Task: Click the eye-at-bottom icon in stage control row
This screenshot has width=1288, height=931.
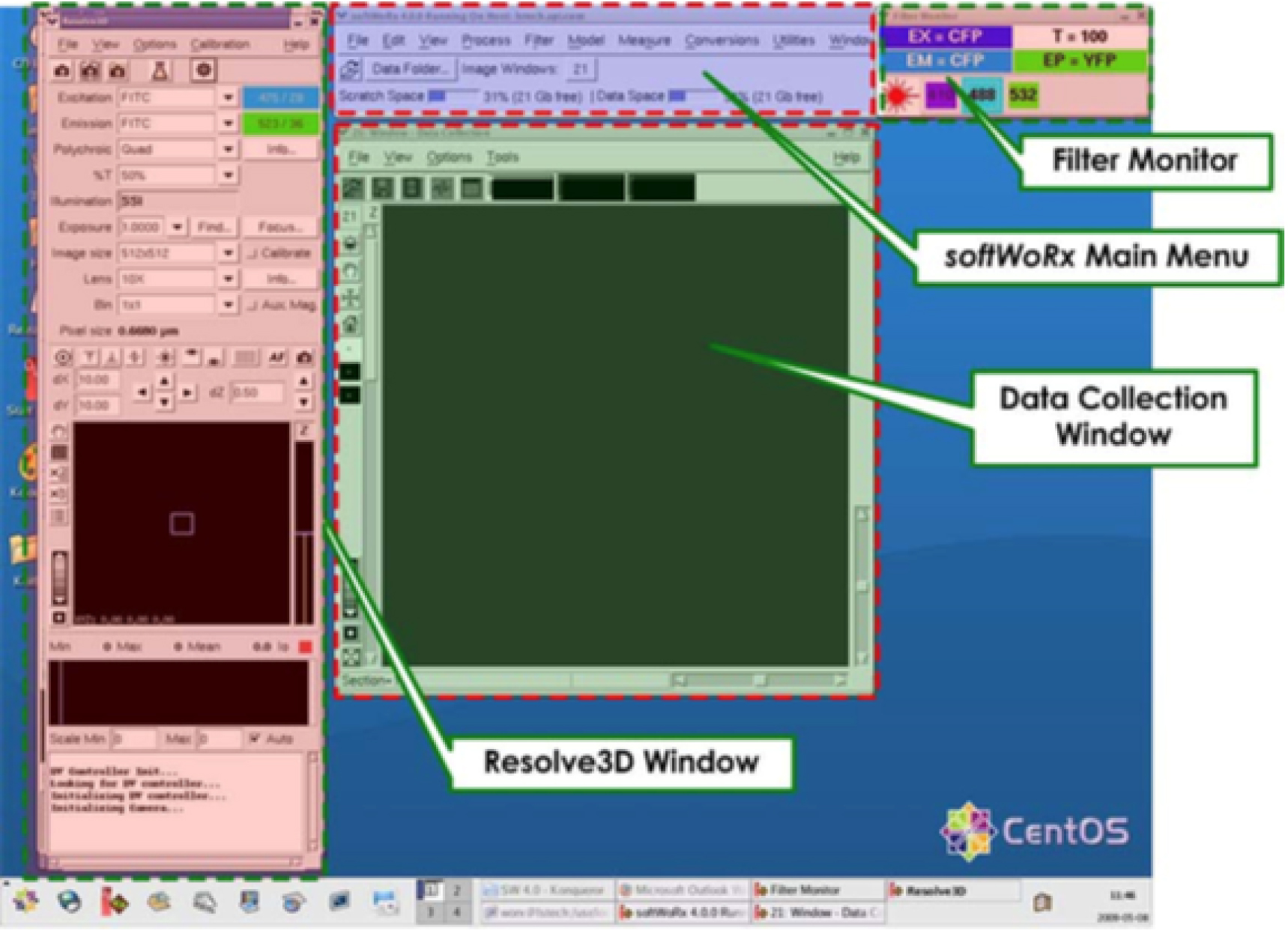Action: [214, 357]
